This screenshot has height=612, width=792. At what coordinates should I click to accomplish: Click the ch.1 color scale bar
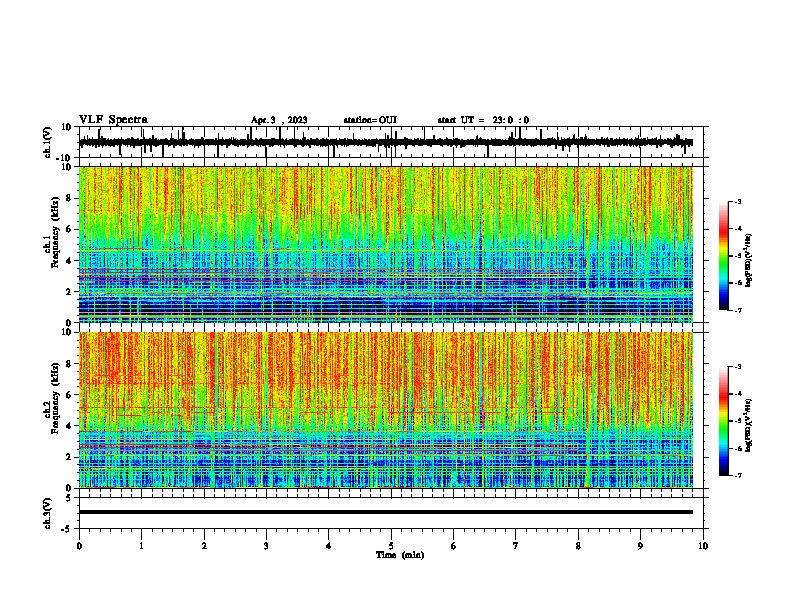[724, 256]
